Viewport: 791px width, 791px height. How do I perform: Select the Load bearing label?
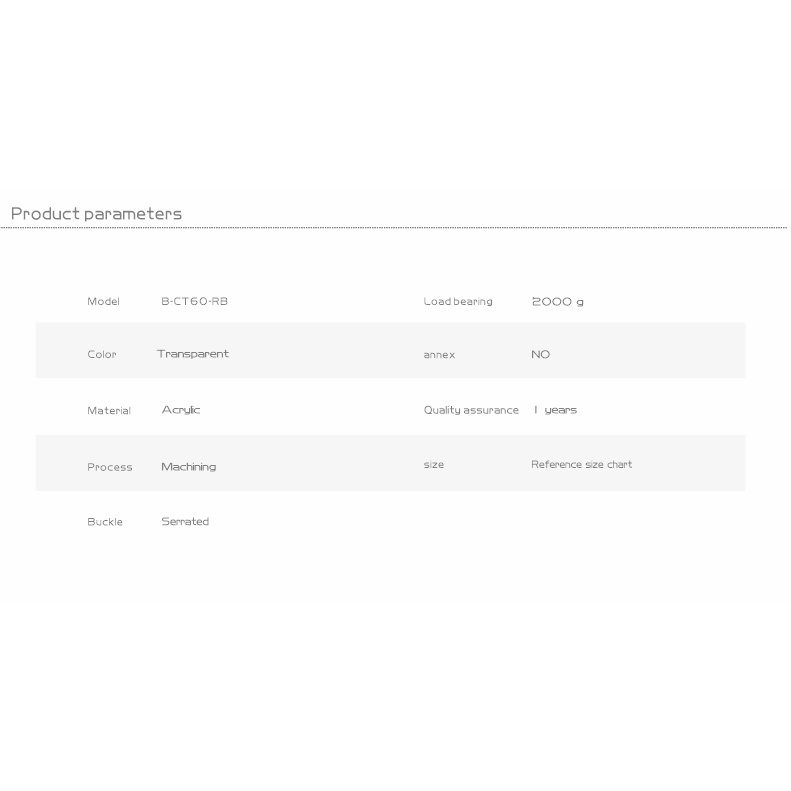(x=458, y=301)
